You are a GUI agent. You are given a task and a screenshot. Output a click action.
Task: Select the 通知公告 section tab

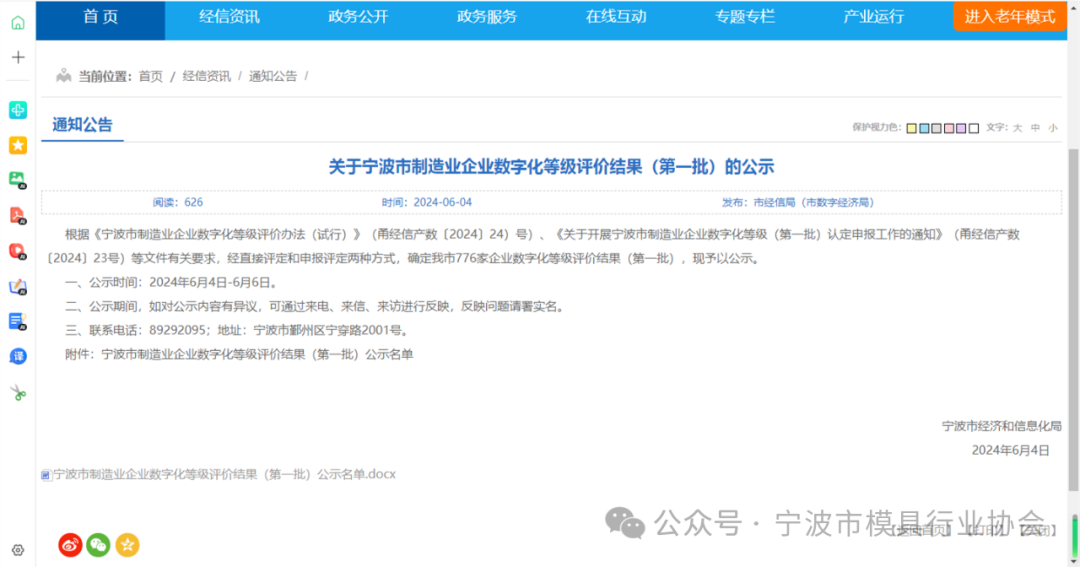(82, 125)
